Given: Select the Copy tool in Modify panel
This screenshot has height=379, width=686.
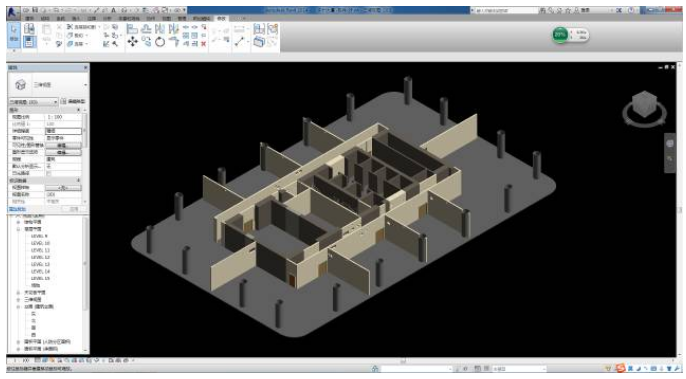Looking at the screenshot, I should pyautogui.click(x=146, y=42).
